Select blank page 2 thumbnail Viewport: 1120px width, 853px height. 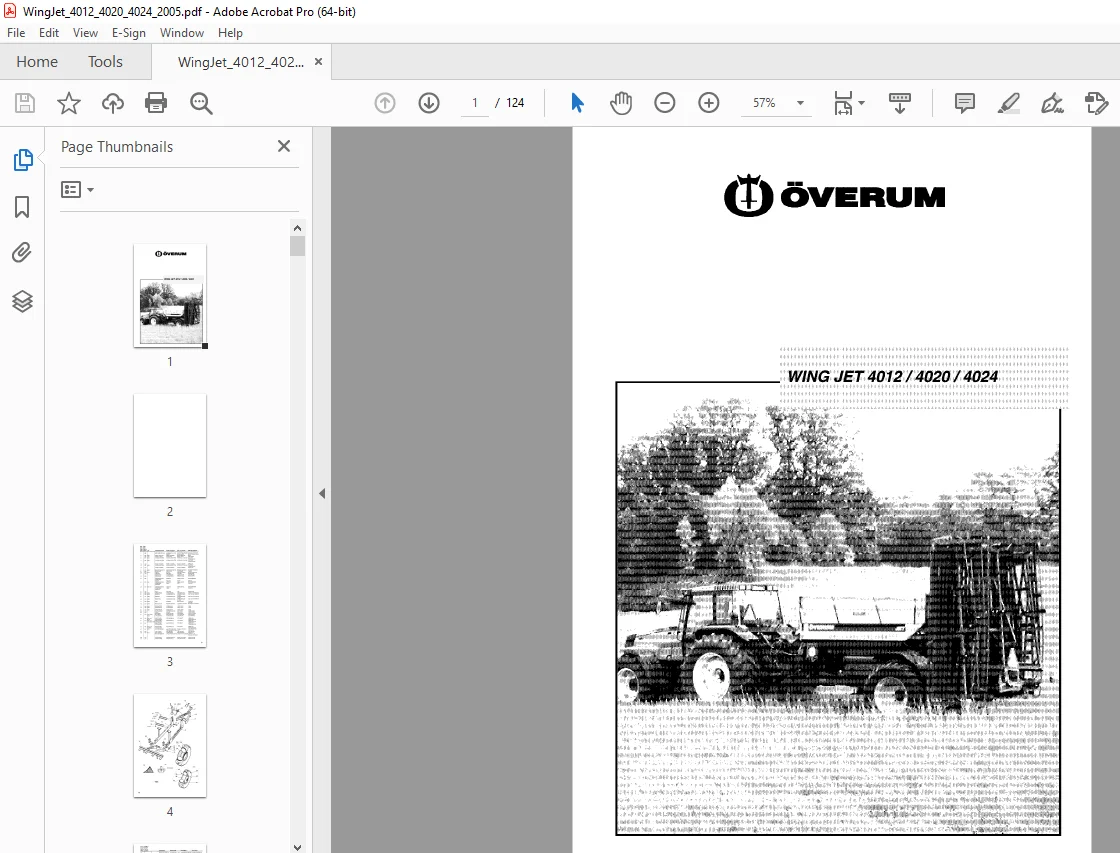click(170, 445)
